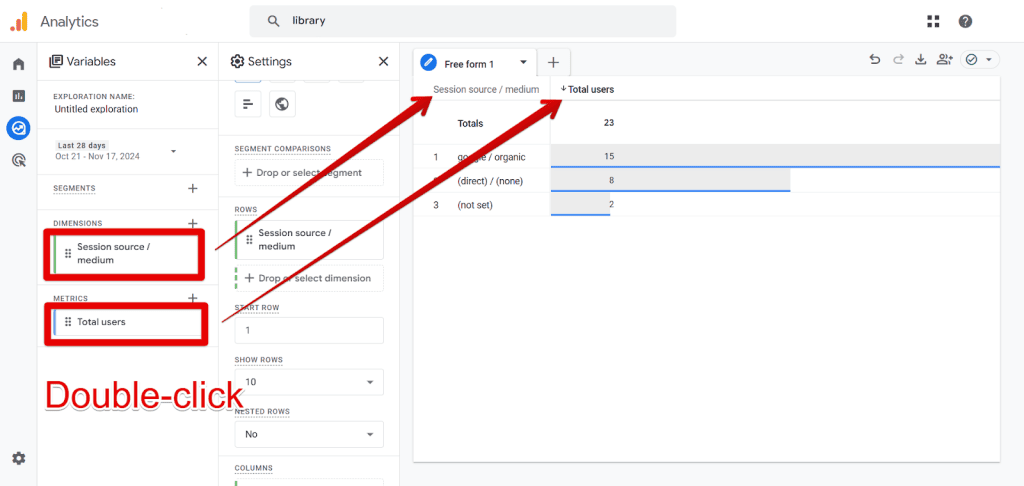This screenshot has height=486, width=1024.
Task: Click the redo arrow icon
Action: (x=898, y=59)
